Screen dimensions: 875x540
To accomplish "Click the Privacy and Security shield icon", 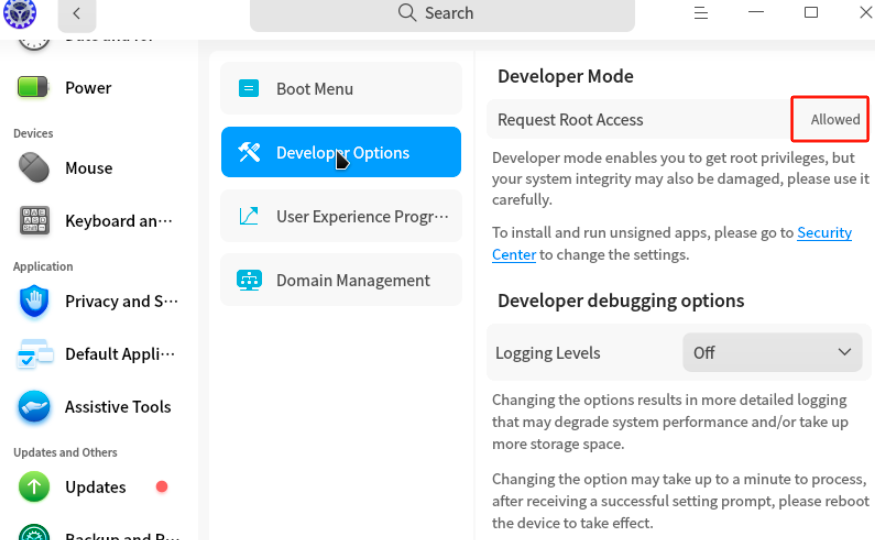I will [34, 301].
